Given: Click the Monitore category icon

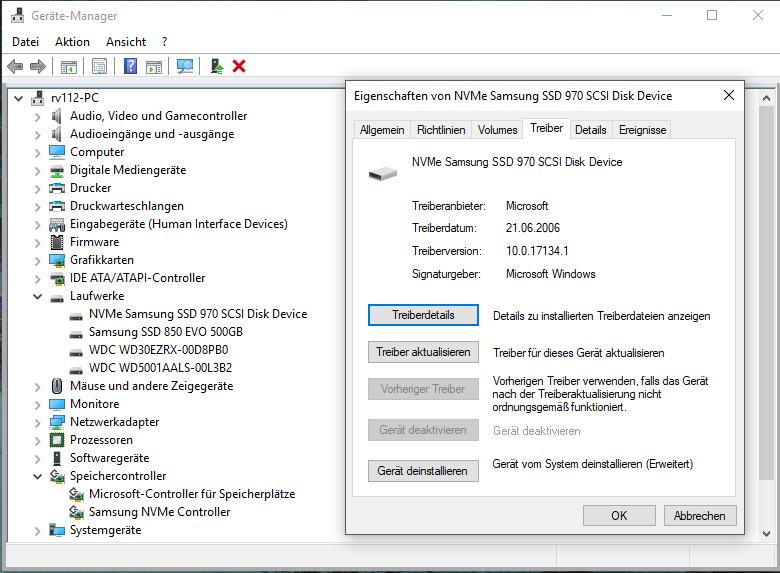Looking at the screenshot, I should pos(57,404).
